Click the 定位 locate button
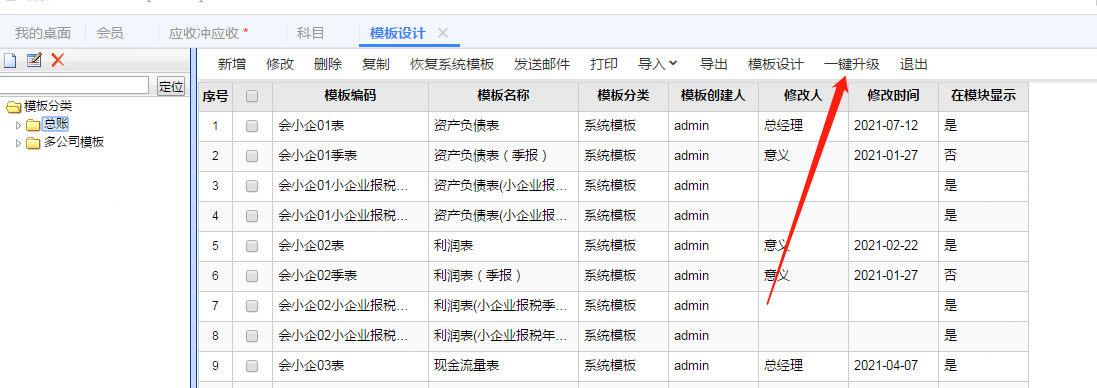 pos(171,86)
